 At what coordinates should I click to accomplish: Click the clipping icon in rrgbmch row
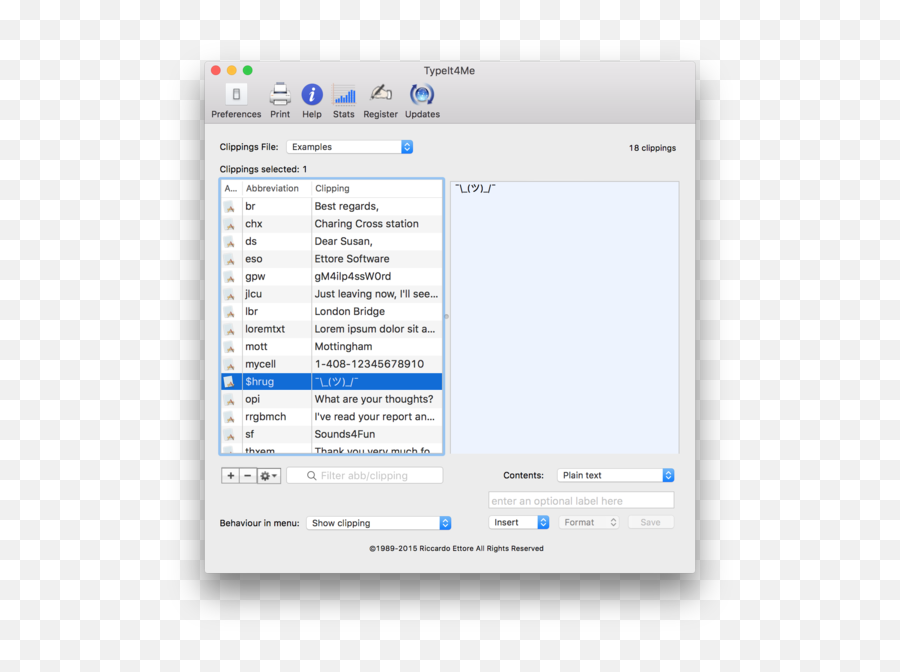pos(230,417)
